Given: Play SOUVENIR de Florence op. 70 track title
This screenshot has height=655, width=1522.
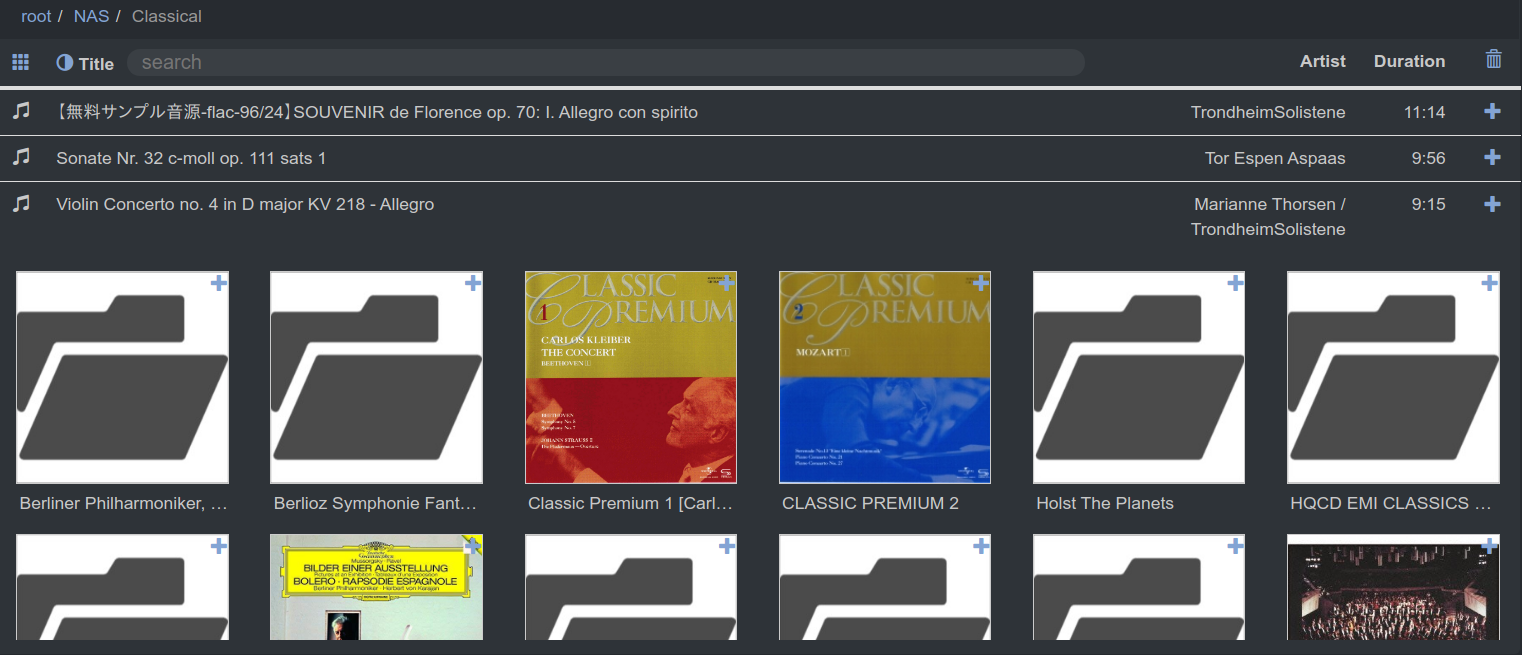Looking at the screenshot, I should click(377, 112).
